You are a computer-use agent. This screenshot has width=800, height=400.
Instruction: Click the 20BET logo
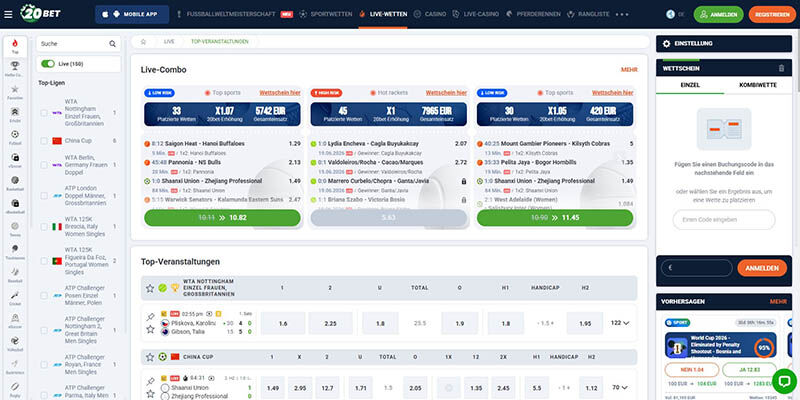coord(41,14)
